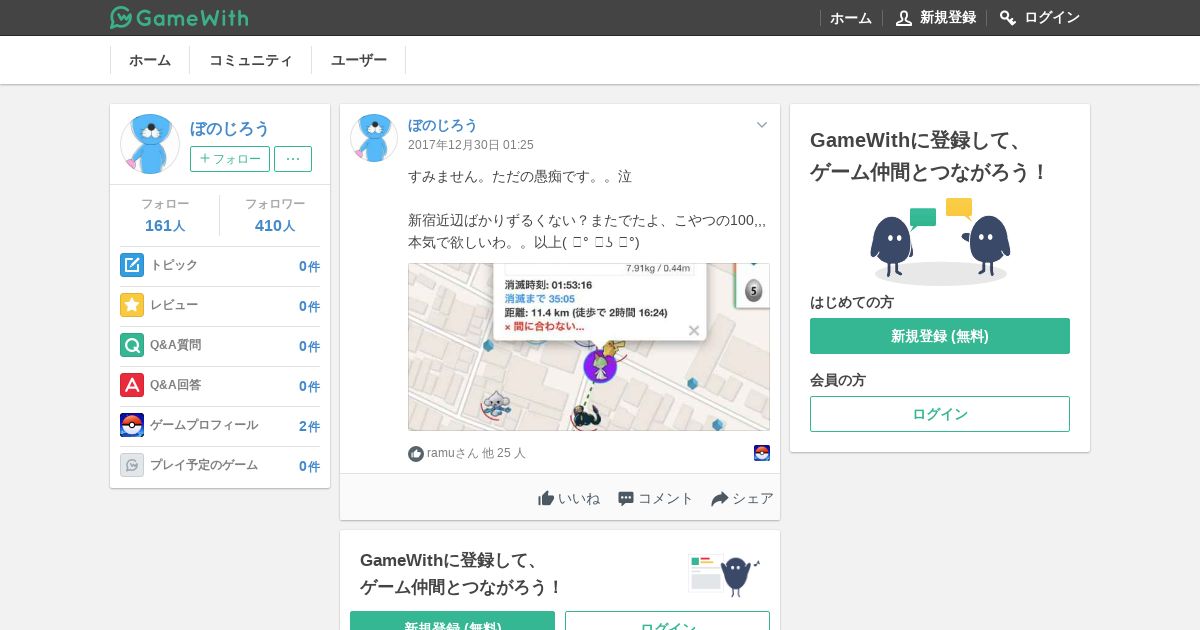Screen dimensions: 1200x630
Task: View likers ramuさん 他 25 人
Action: coord(476,453)
